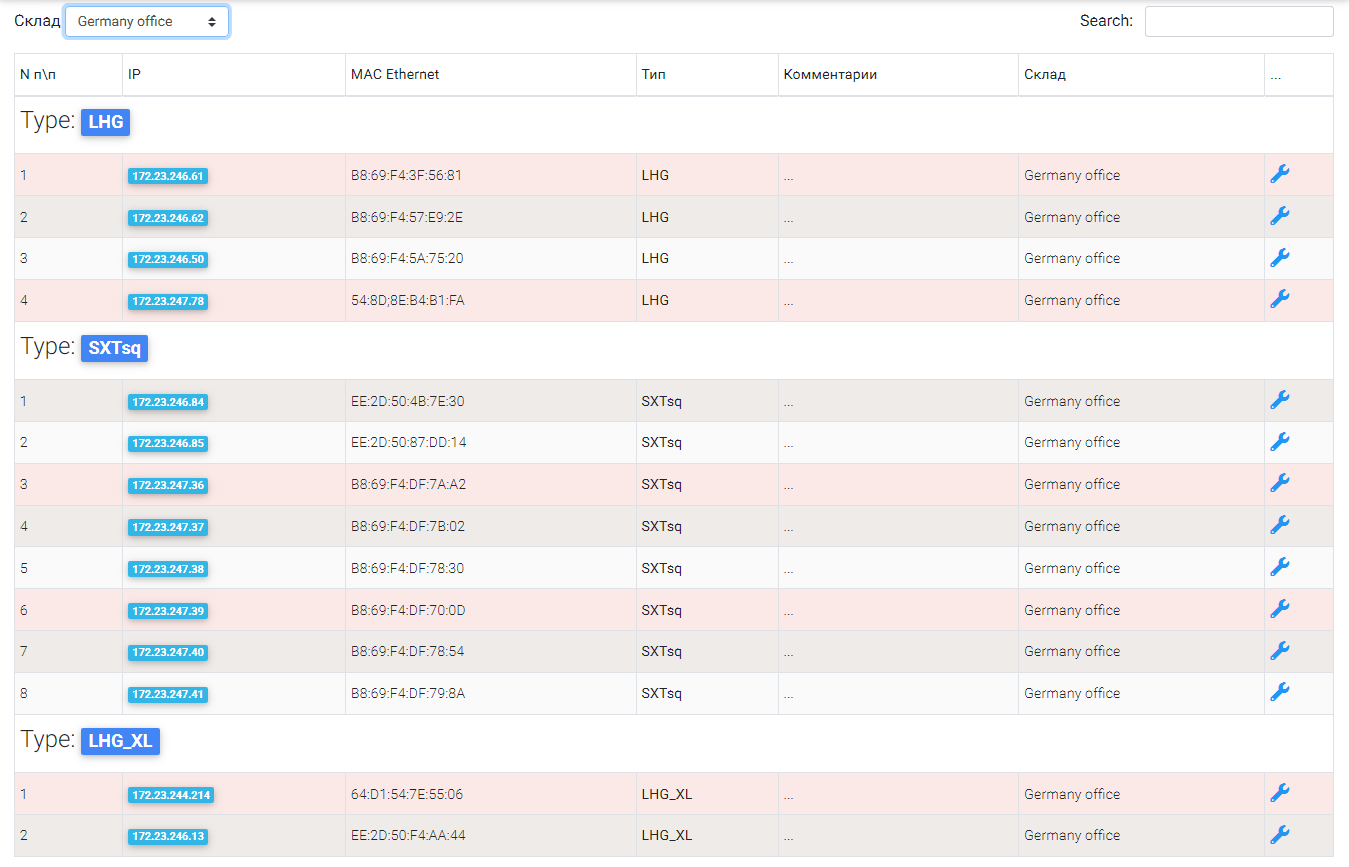Click comment cell in row 172.23.246.62
Image resolution: width=1349 pixels, height=867 pixels.
(898, 217)
